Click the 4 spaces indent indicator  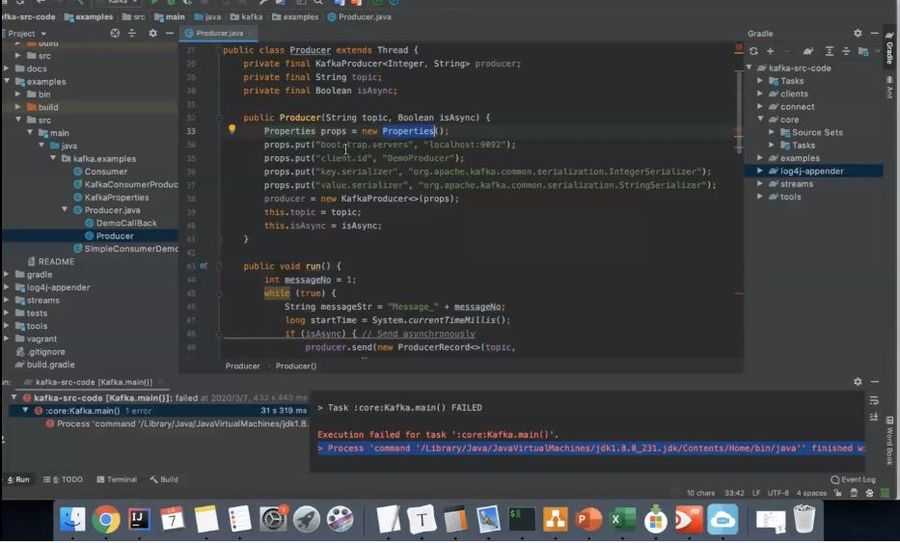click(x=811, y=492)
